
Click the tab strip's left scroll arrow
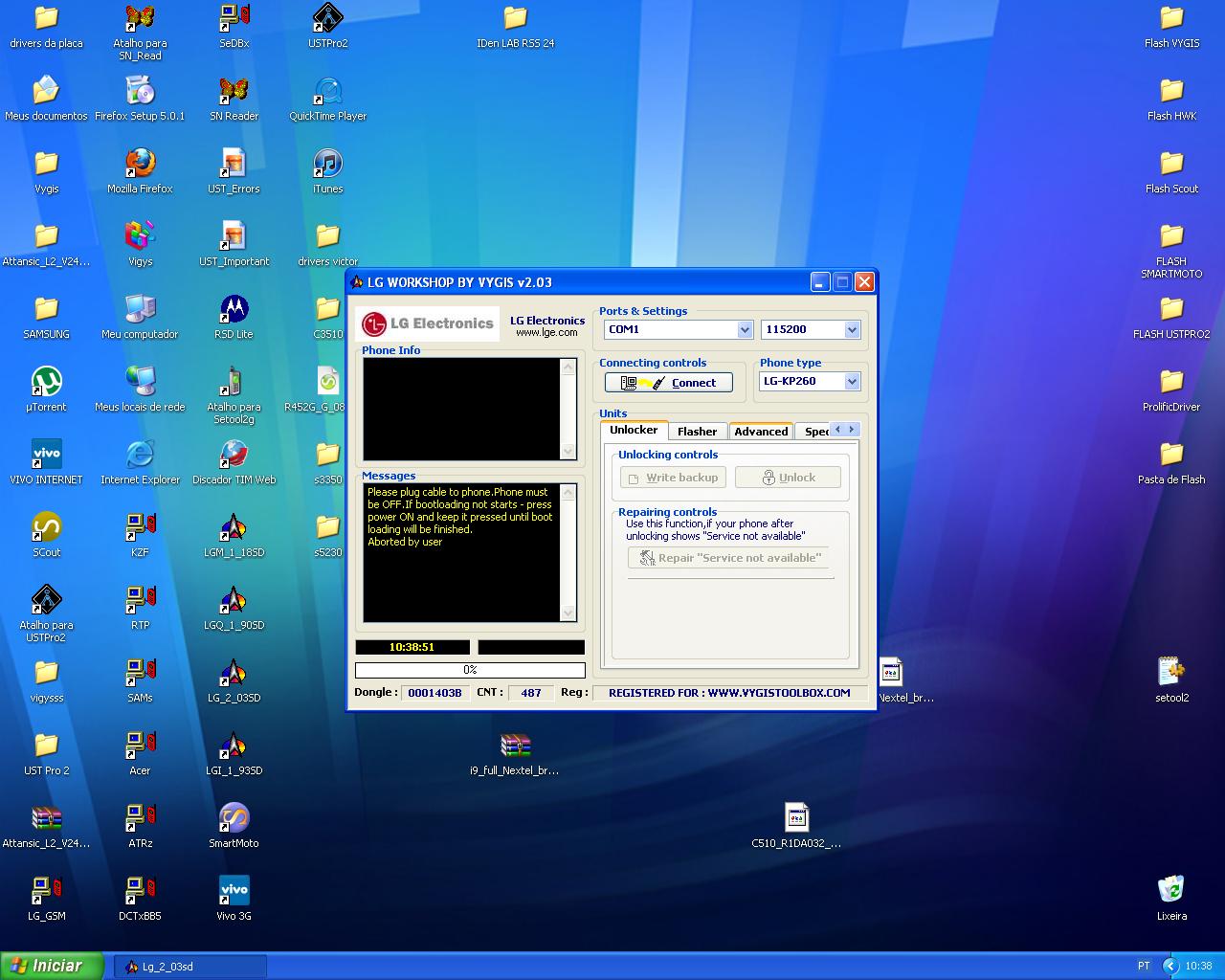pyautogui.click(x=837, y=430)
